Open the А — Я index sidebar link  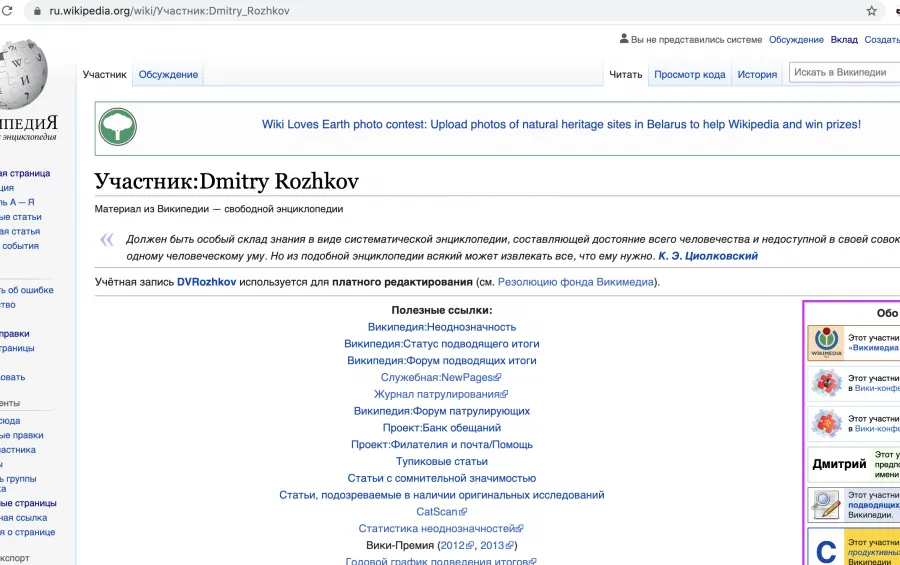pos(17,202)
